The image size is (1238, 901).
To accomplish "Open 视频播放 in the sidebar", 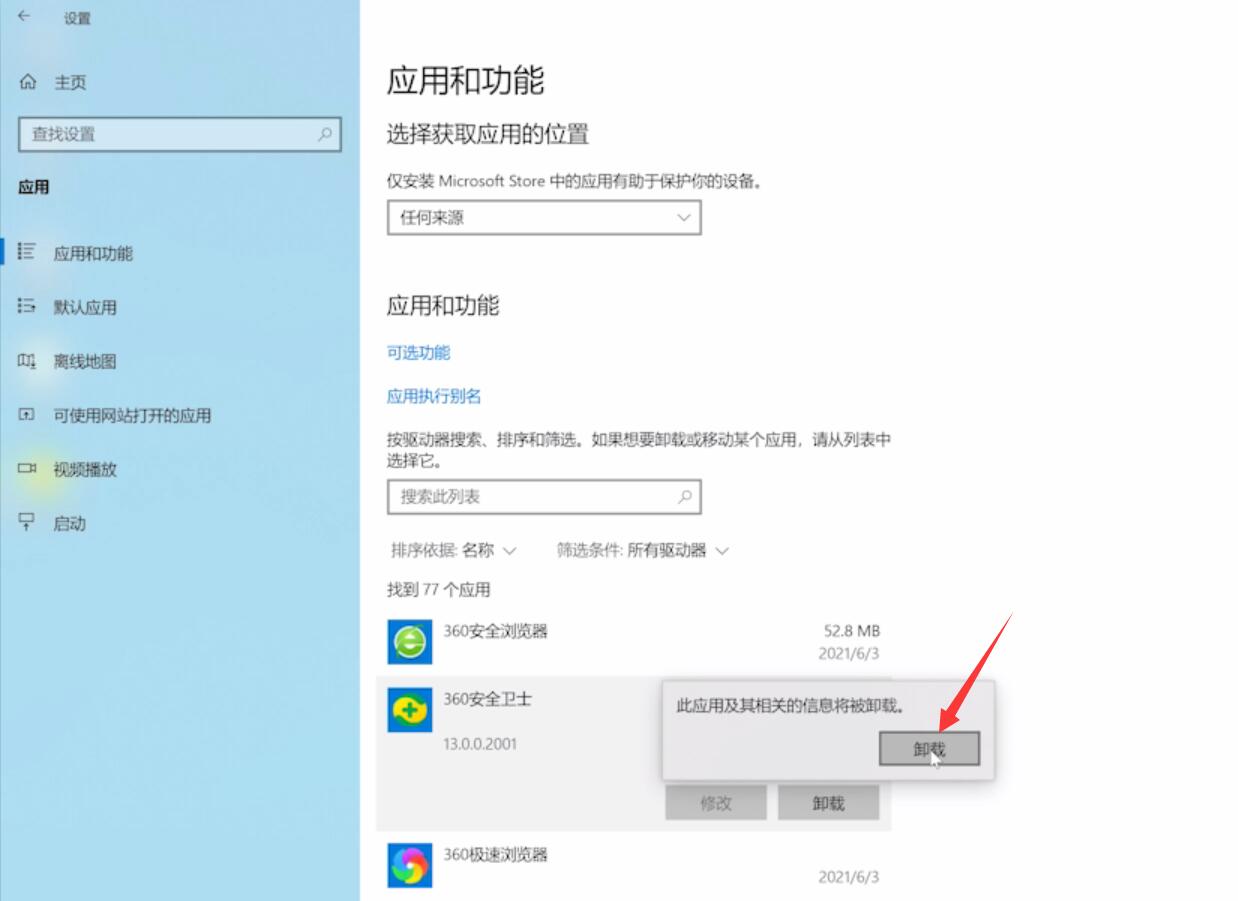I will (x=85, y=469).
